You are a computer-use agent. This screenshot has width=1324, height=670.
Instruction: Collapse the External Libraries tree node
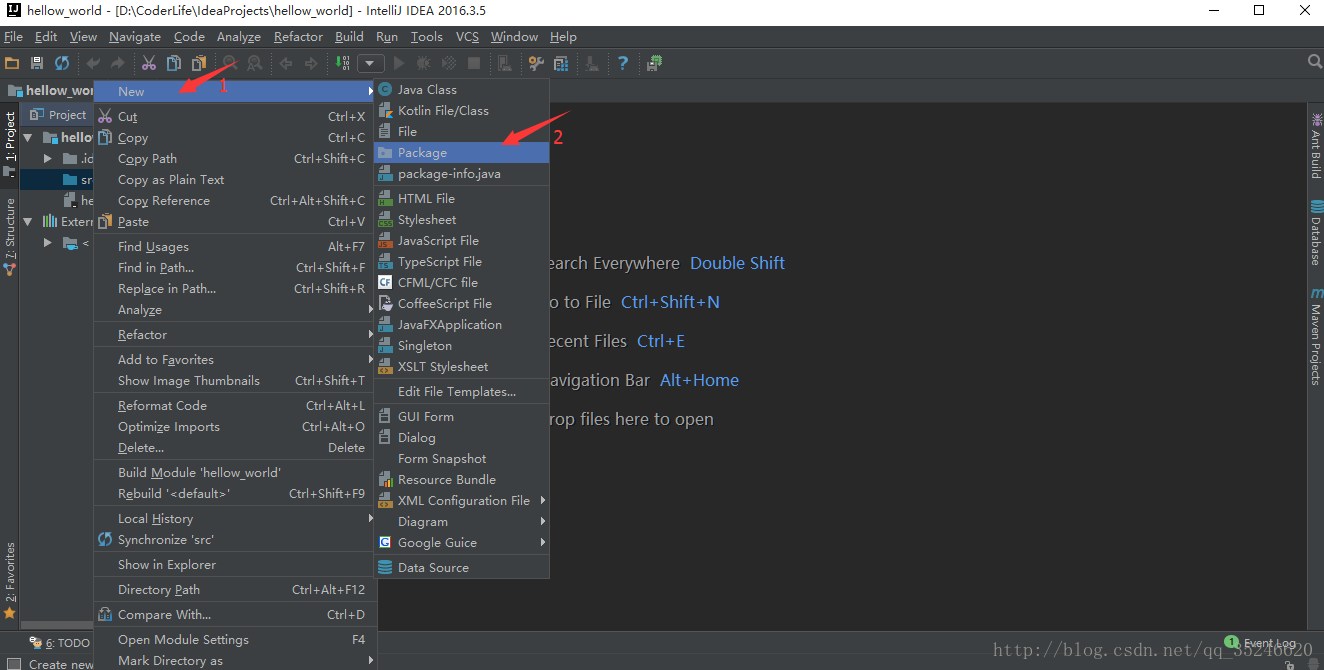click(x=29, y=222)
